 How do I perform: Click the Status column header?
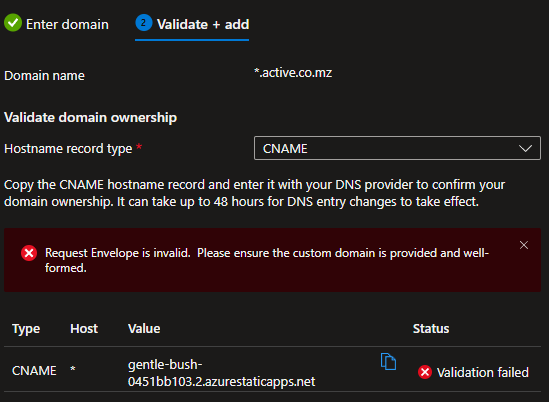(x=431, y=328)
